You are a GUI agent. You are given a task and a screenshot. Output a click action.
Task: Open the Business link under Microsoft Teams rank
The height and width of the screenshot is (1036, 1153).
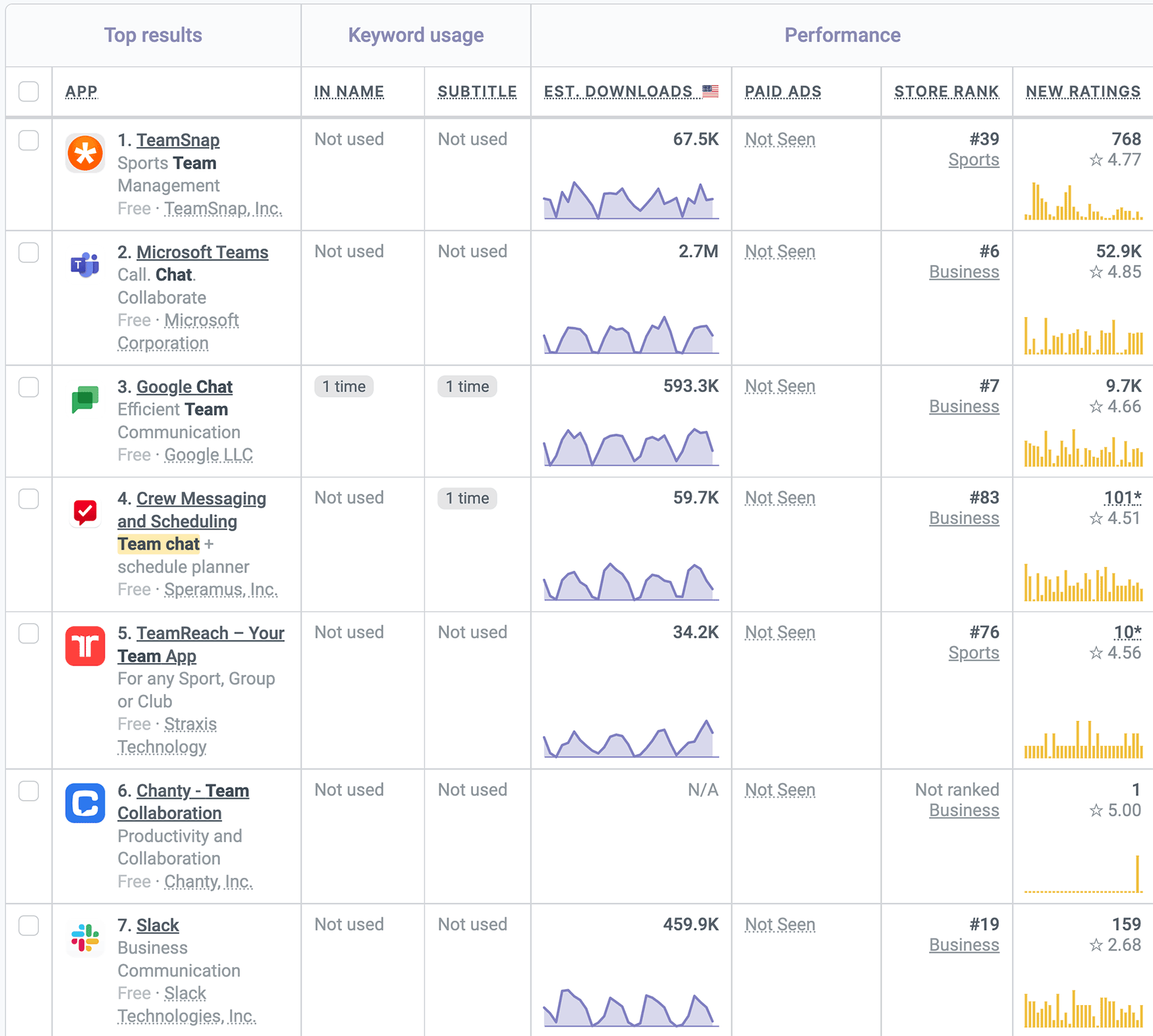[x=964, y=272]
